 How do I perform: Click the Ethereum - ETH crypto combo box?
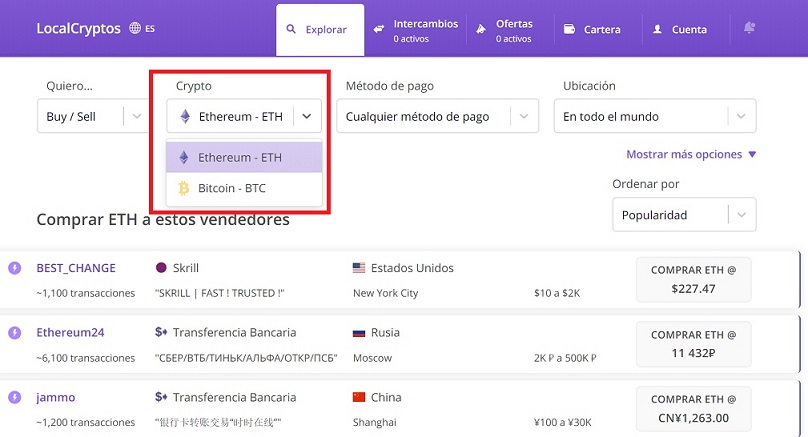pyautogui.click(x=244, y=116)
